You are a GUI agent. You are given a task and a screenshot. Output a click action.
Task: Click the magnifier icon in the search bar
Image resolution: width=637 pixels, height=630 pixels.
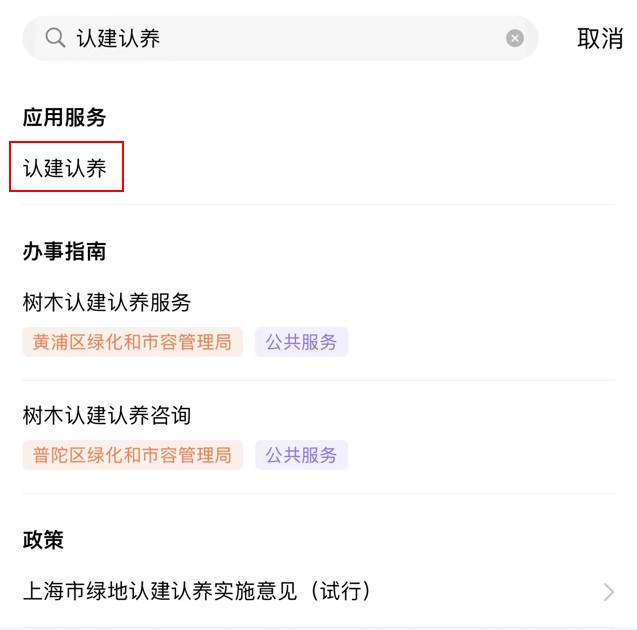55,38
